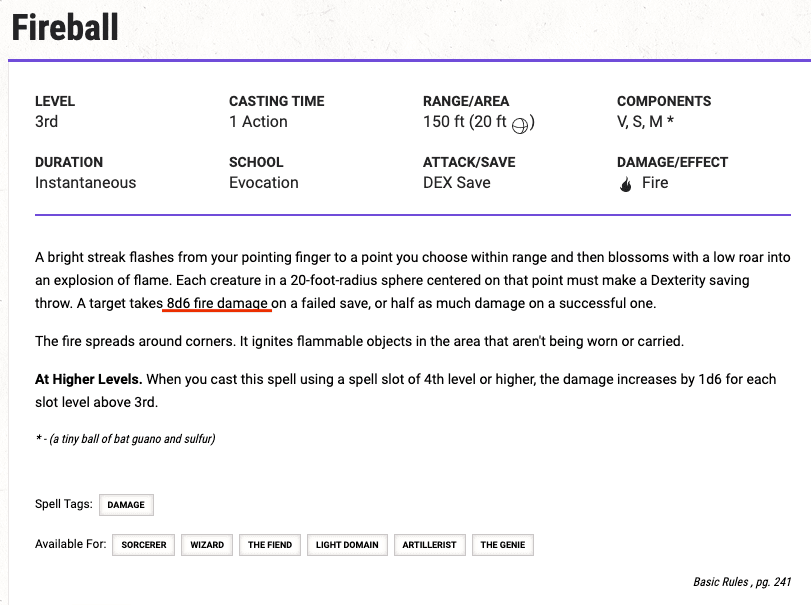Viewport: 811px width, 605px height.
Task: Click the Spell Tags: label
Action: [64, 504]
